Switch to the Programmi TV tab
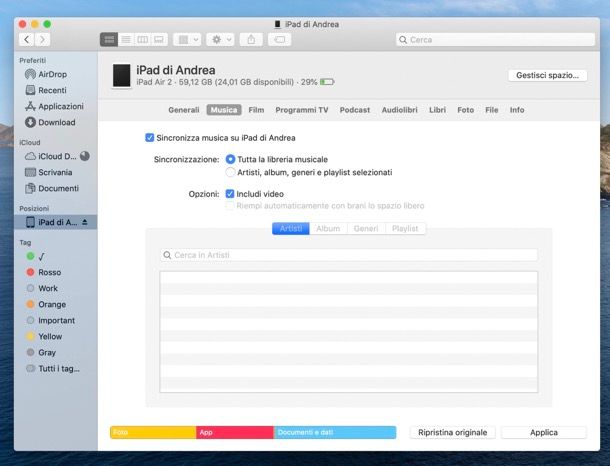610x466 pixels. tap(301, 110)
